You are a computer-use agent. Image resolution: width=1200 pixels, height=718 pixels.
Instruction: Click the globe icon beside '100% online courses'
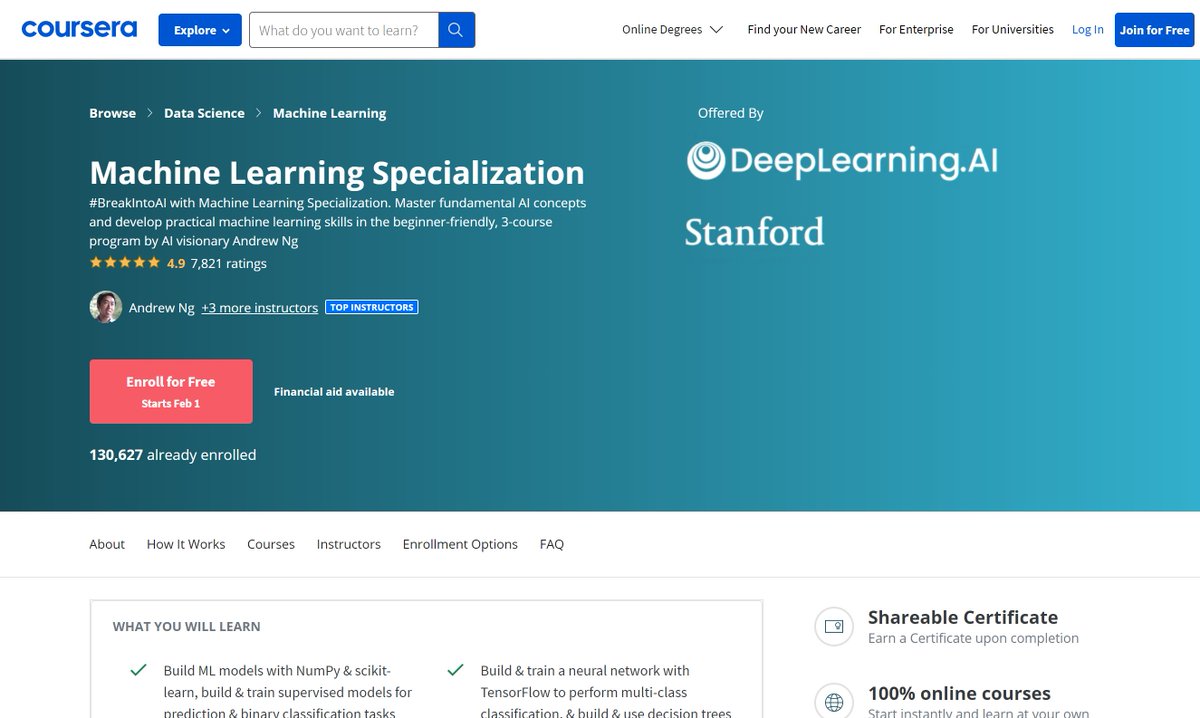pyautogui.click(x=834, y=701)
